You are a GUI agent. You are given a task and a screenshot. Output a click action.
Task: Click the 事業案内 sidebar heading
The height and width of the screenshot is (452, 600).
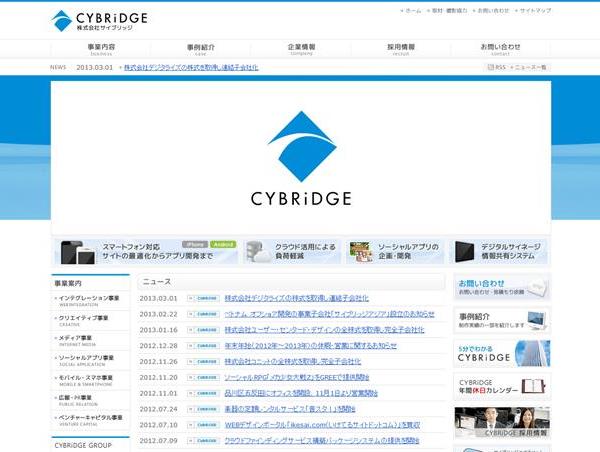[68, 284]
